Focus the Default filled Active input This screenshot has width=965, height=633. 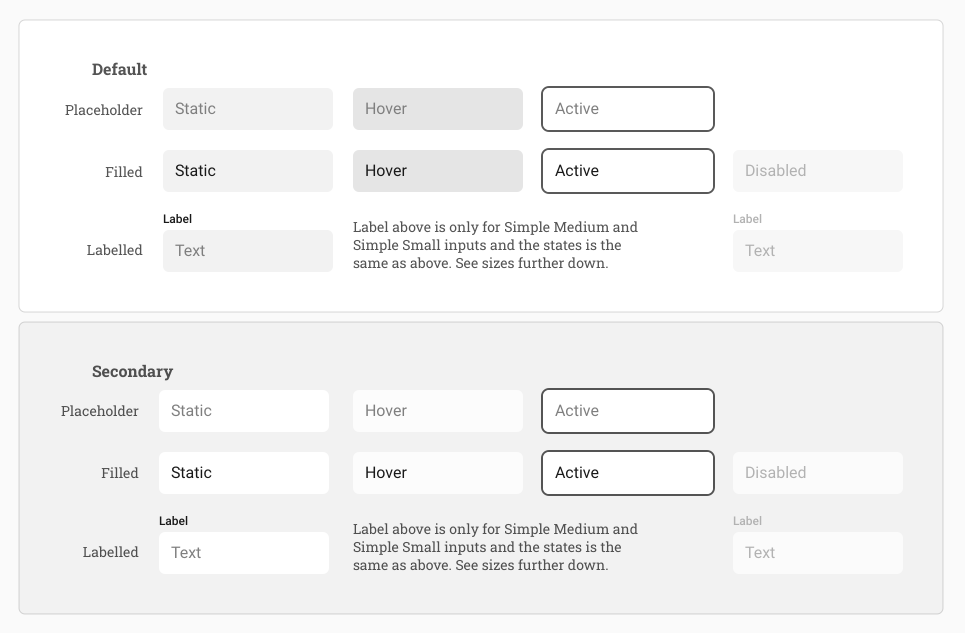628,171
